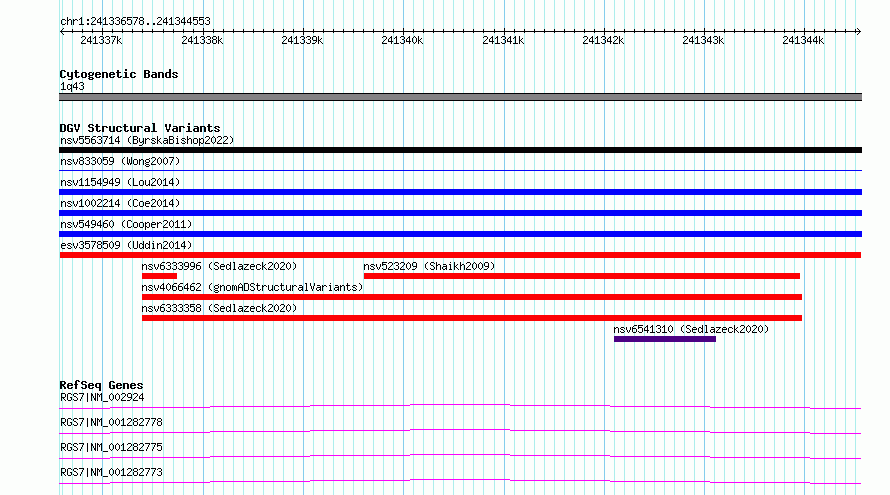Viewport: 890px width, 495px height.
Task: Click the thin blue nsv833059 variant line
Action: point(460,170)
